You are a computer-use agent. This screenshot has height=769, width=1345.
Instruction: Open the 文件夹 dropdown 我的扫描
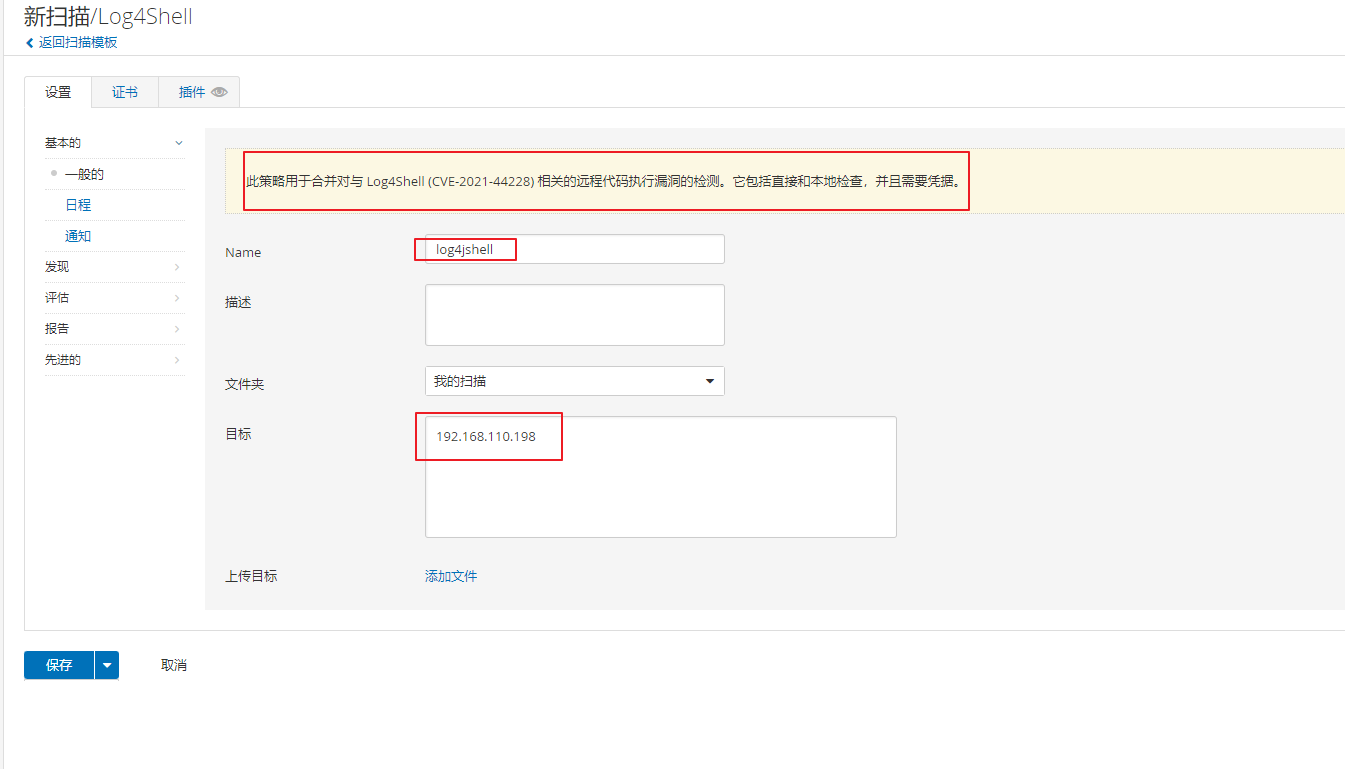pos(574,381)
